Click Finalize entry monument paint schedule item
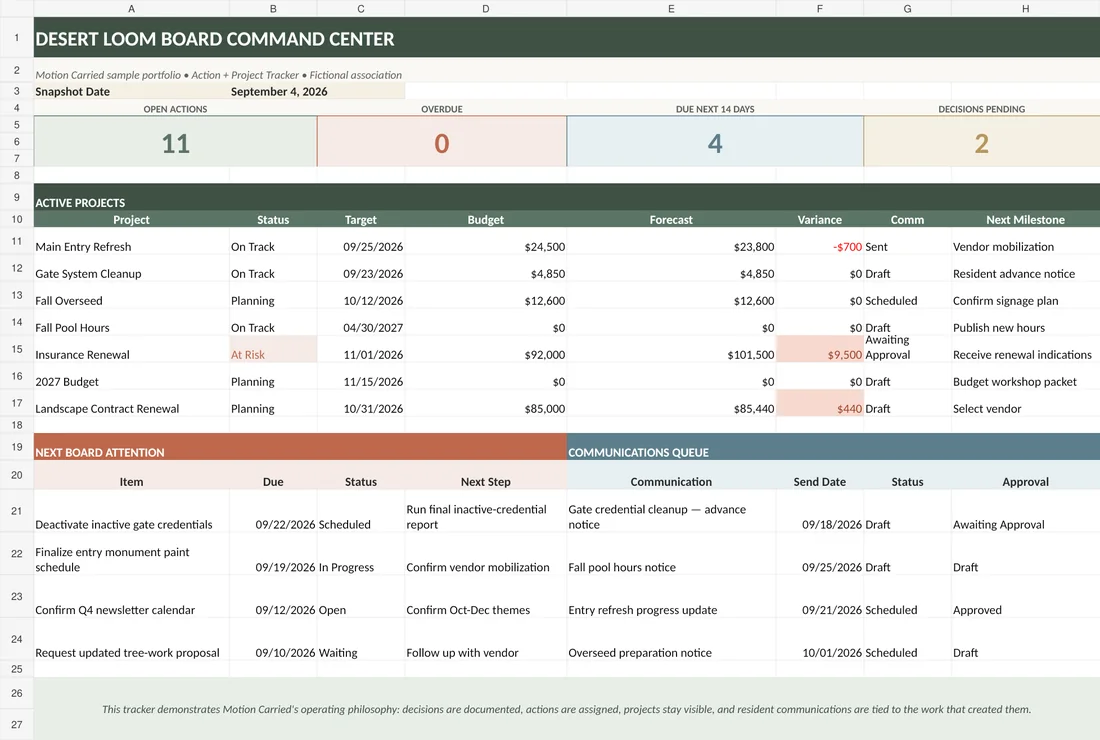 click(131, 553)
